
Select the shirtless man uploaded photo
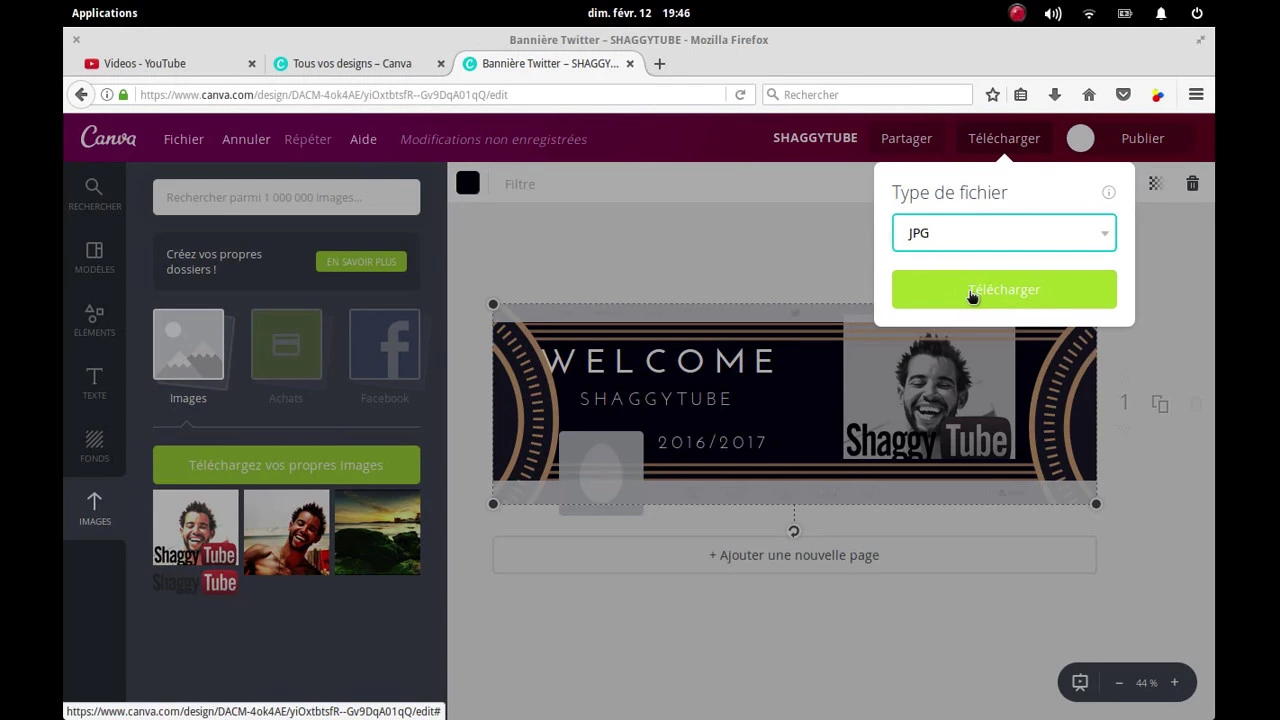[x=286, y=532]
